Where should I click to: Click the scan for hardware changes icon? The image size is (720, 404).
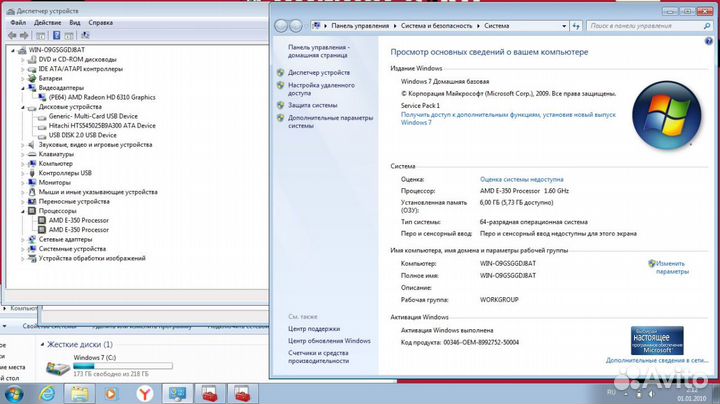tap(85, 35)
